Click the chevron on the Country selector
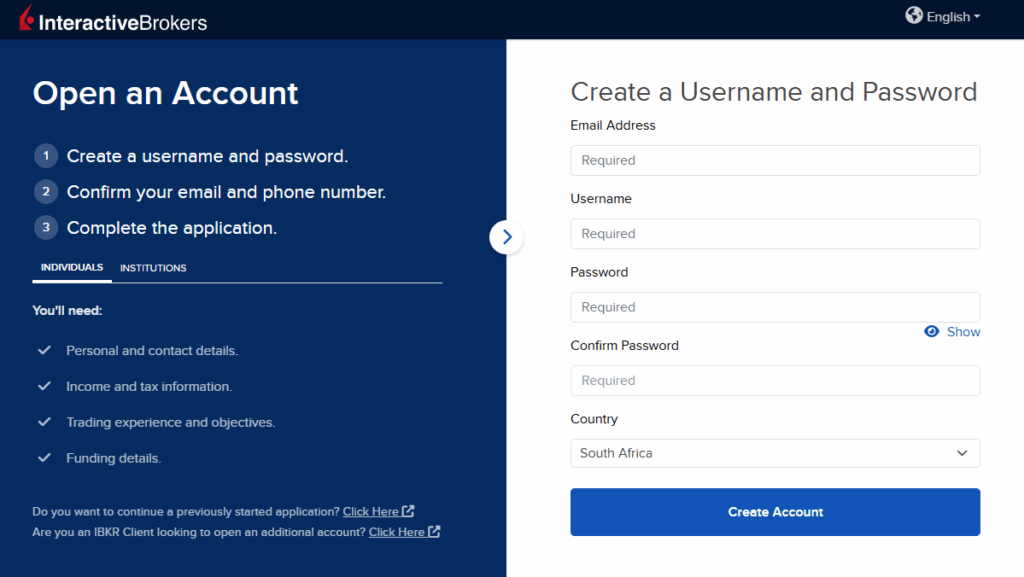 click(963, 453)
